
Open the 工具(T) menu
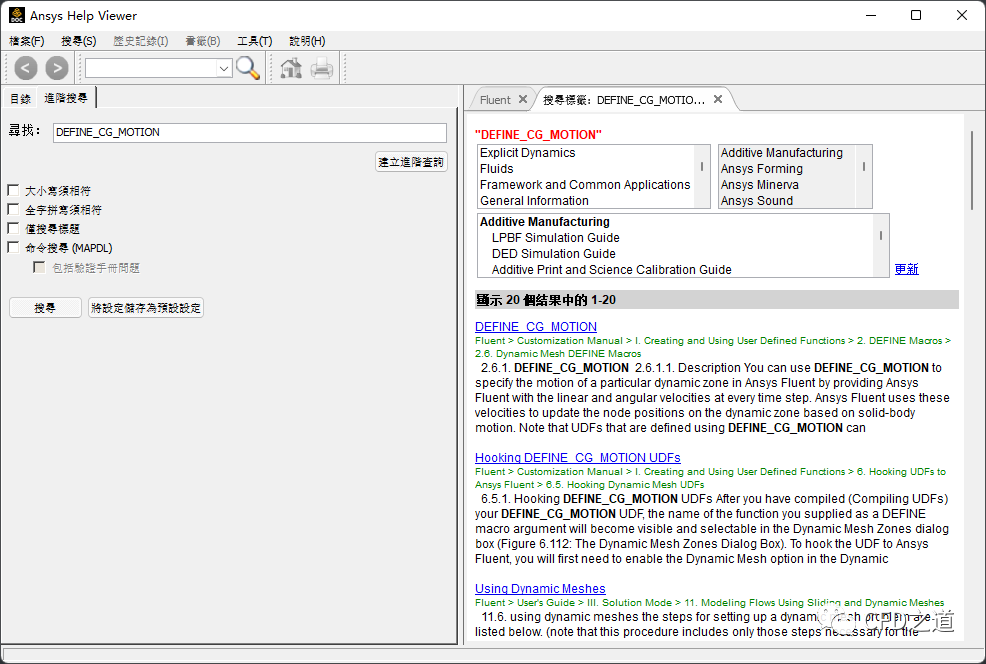click(x=254, y=41)
